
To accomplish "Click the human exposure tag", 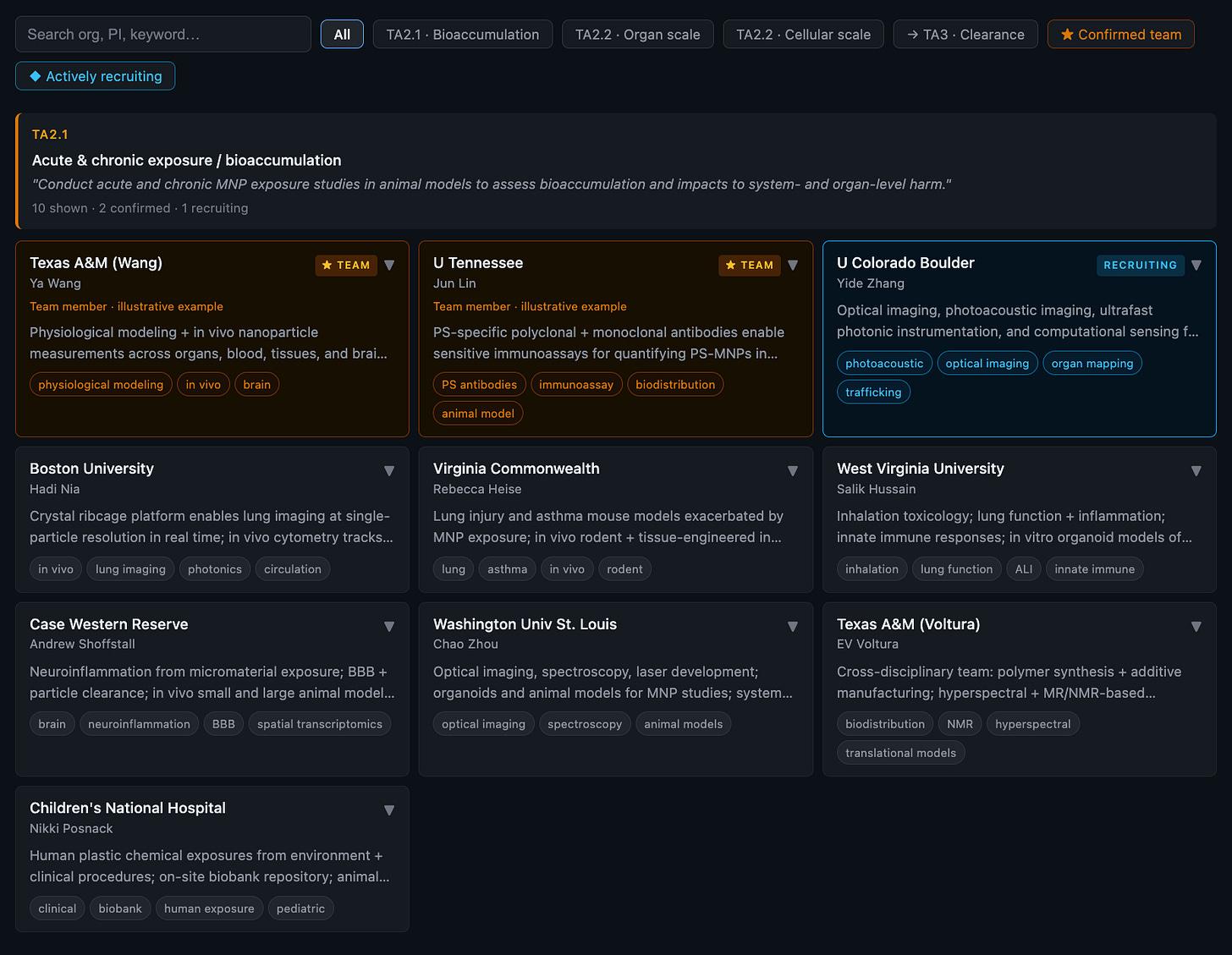I will 209,908.
